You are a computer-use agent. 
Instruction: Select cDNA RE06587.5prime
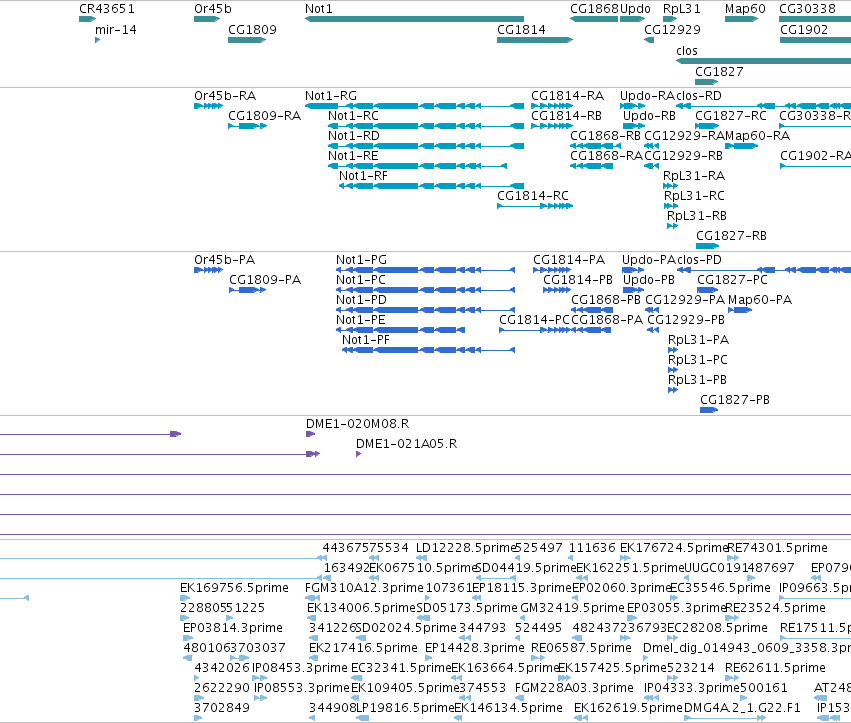(536, 658)
